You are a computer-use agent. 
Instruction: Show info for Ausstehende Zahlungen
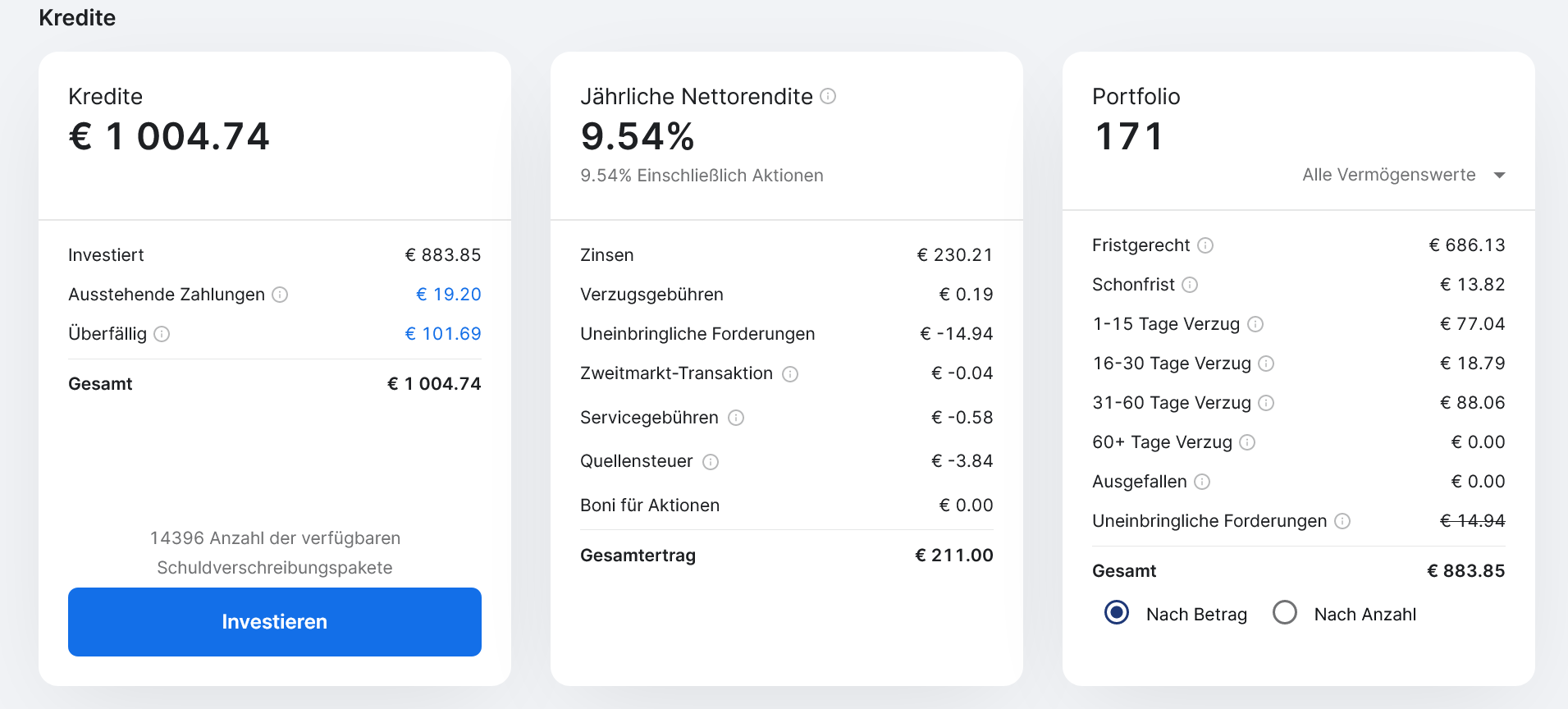tap(280, 295)
